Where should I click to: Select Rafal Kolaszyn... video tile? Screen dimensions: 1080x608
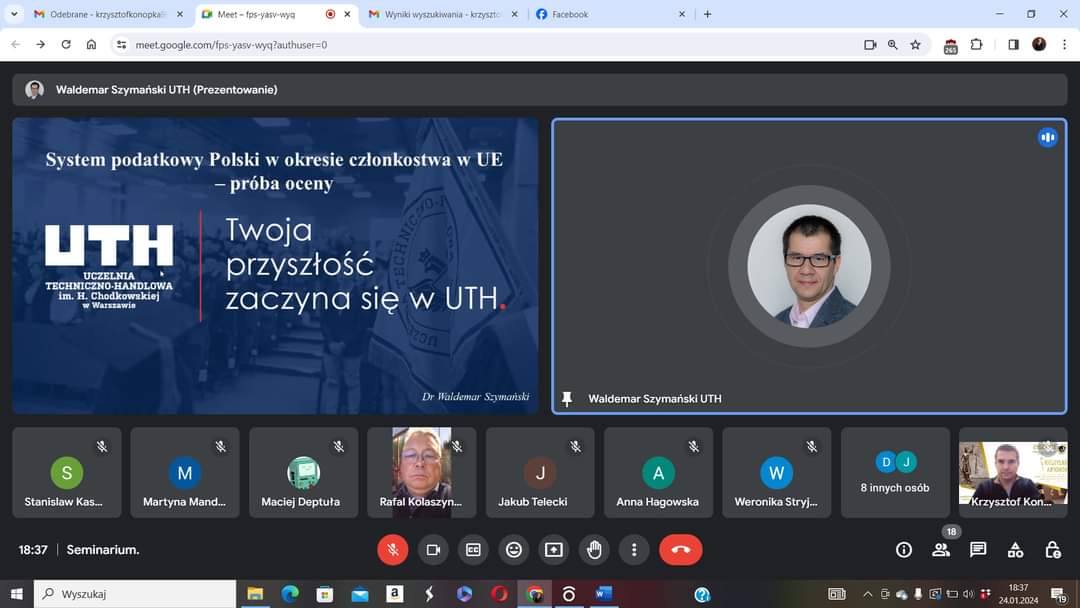(422, 472)
